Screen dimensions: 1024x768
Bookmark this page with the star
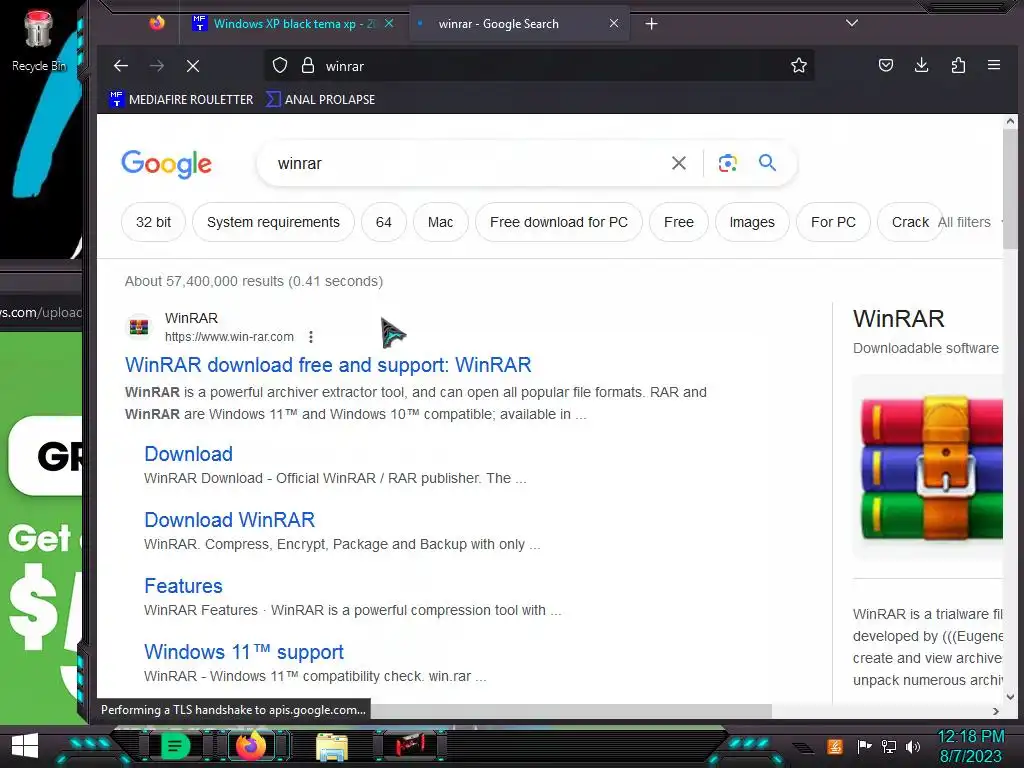(x=799, y=65)
